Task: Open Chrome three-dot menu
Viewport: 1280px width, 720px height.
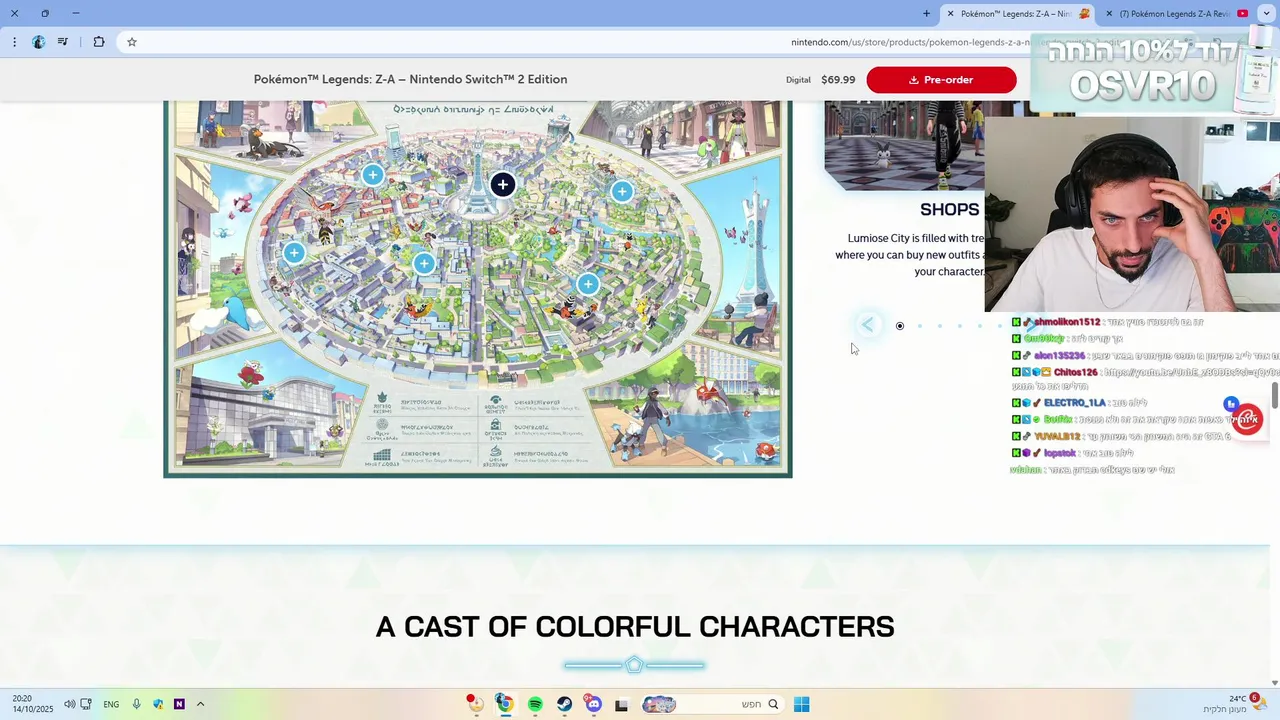Action: [14, 42]
